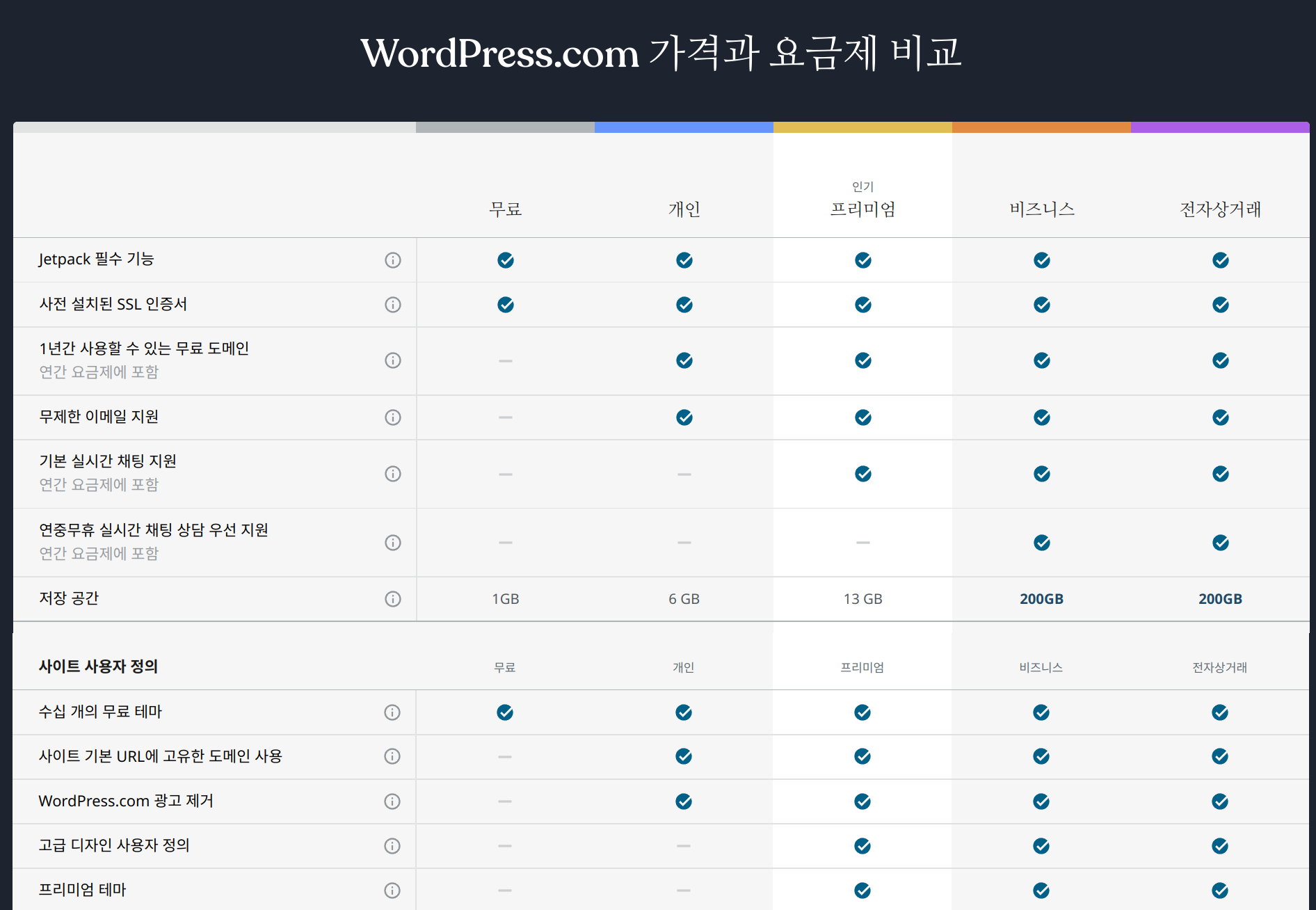Click 무제한 이메일 지원 checkmark in 비즈니스 column
Viewport: 1316px width, 910px height.
pos(1042,417)
